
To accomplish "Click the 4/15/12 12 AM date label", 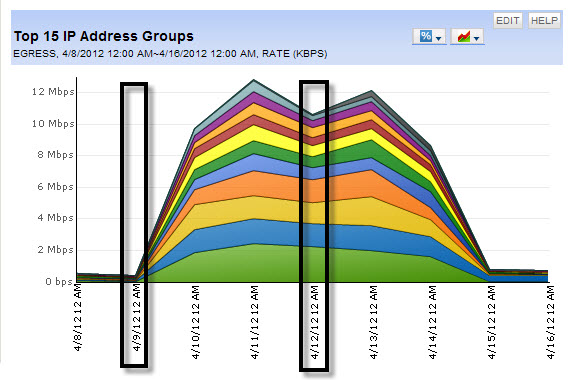I will click(491, 322).
